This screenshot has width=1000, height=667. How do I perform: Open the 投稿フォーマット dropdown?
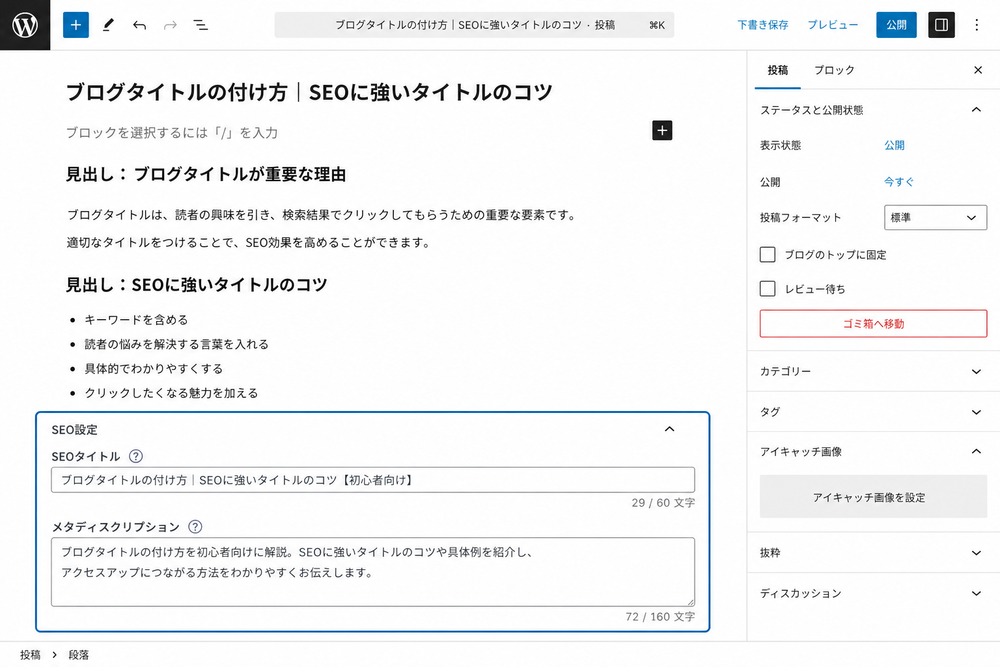tap(936, 217)
